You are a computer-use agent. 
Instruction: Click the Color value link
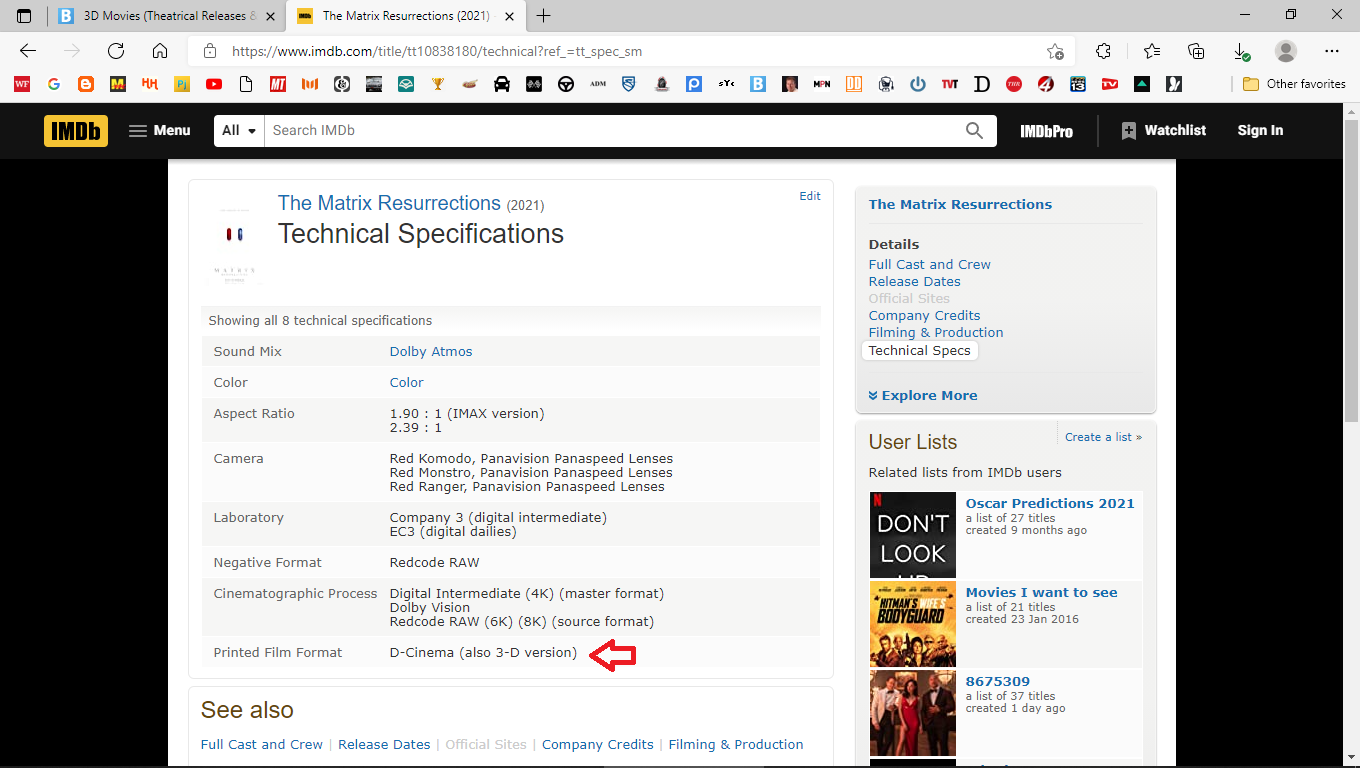406,382
